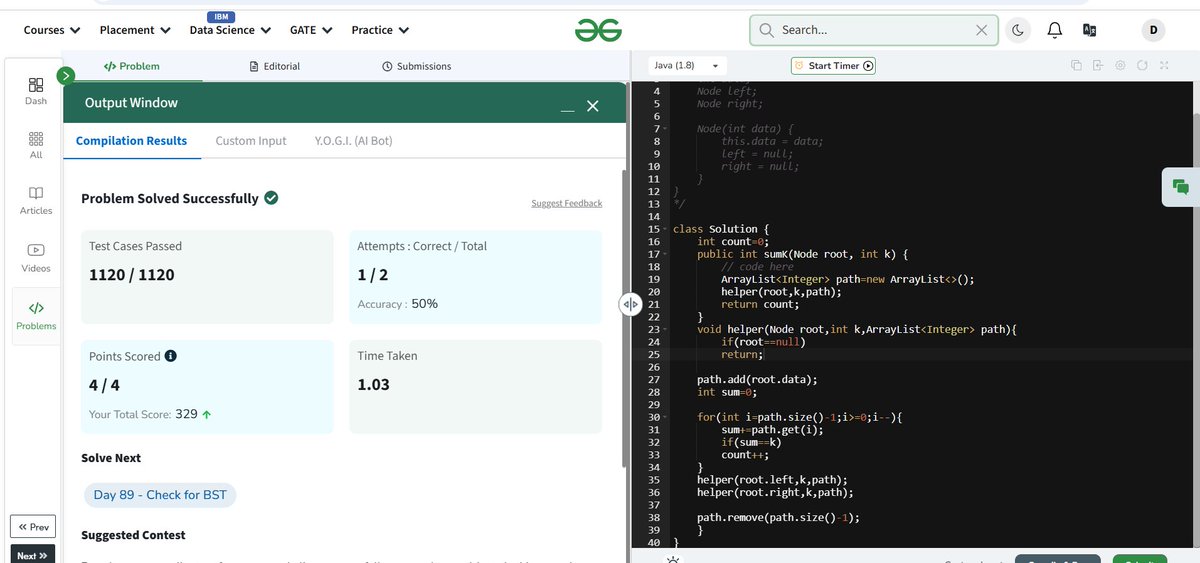This screenshot has width=1200, height=563.
Task: Switch to the Submissions tab
Action: pos(416,66)
